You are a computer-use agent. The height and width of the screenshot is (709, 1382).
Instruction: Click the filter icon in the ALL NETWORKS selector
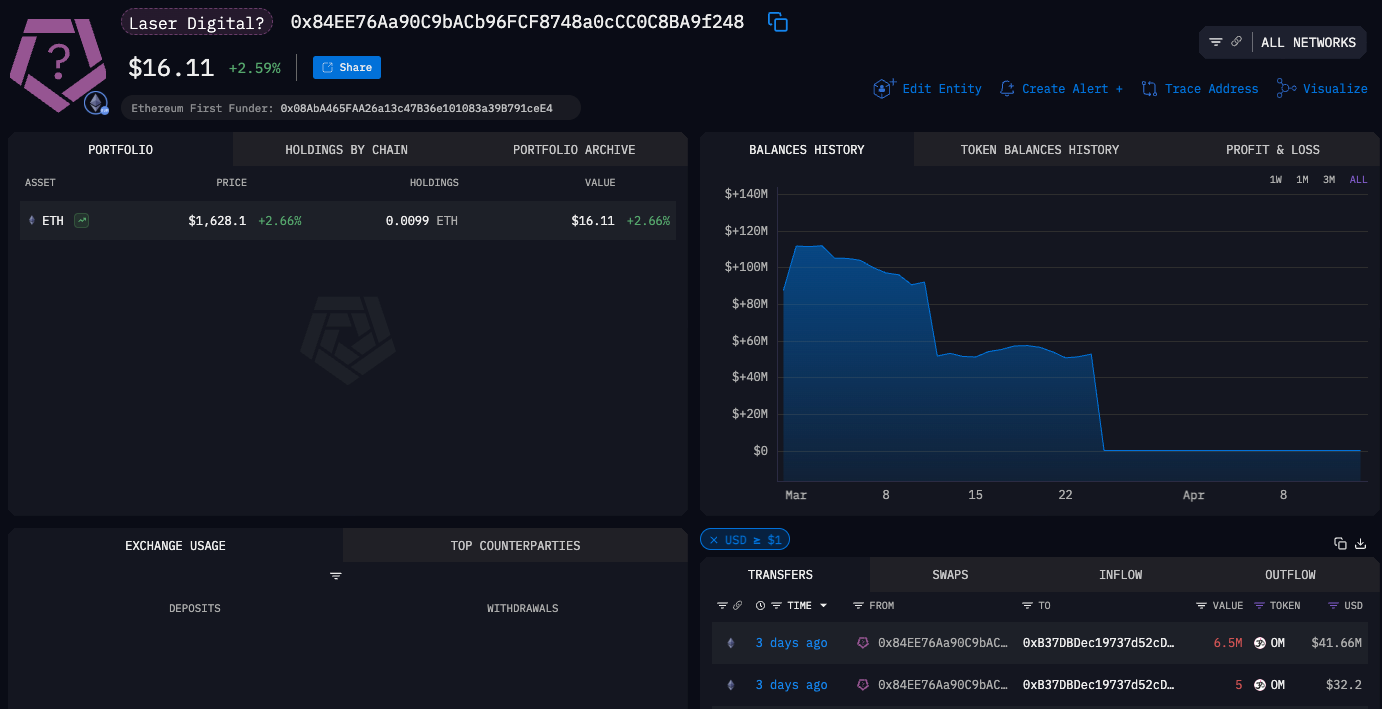pyautogui.click(x=1216, y=42)
